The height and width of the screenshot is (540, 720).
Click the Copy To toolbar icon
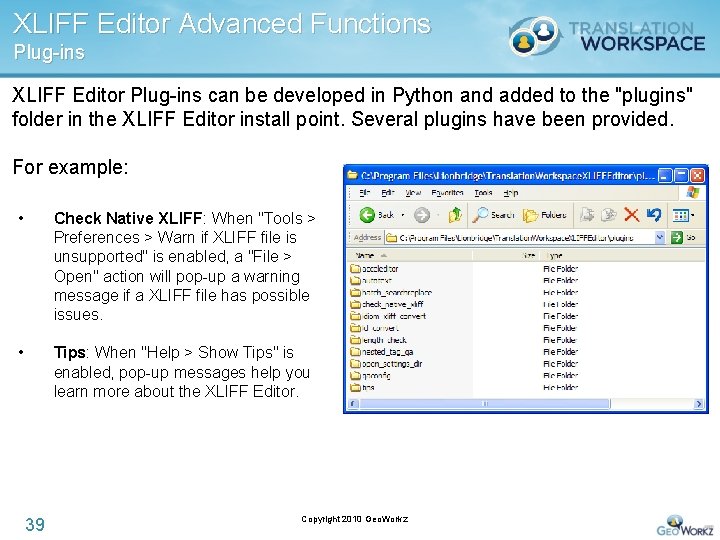[609, 214]
